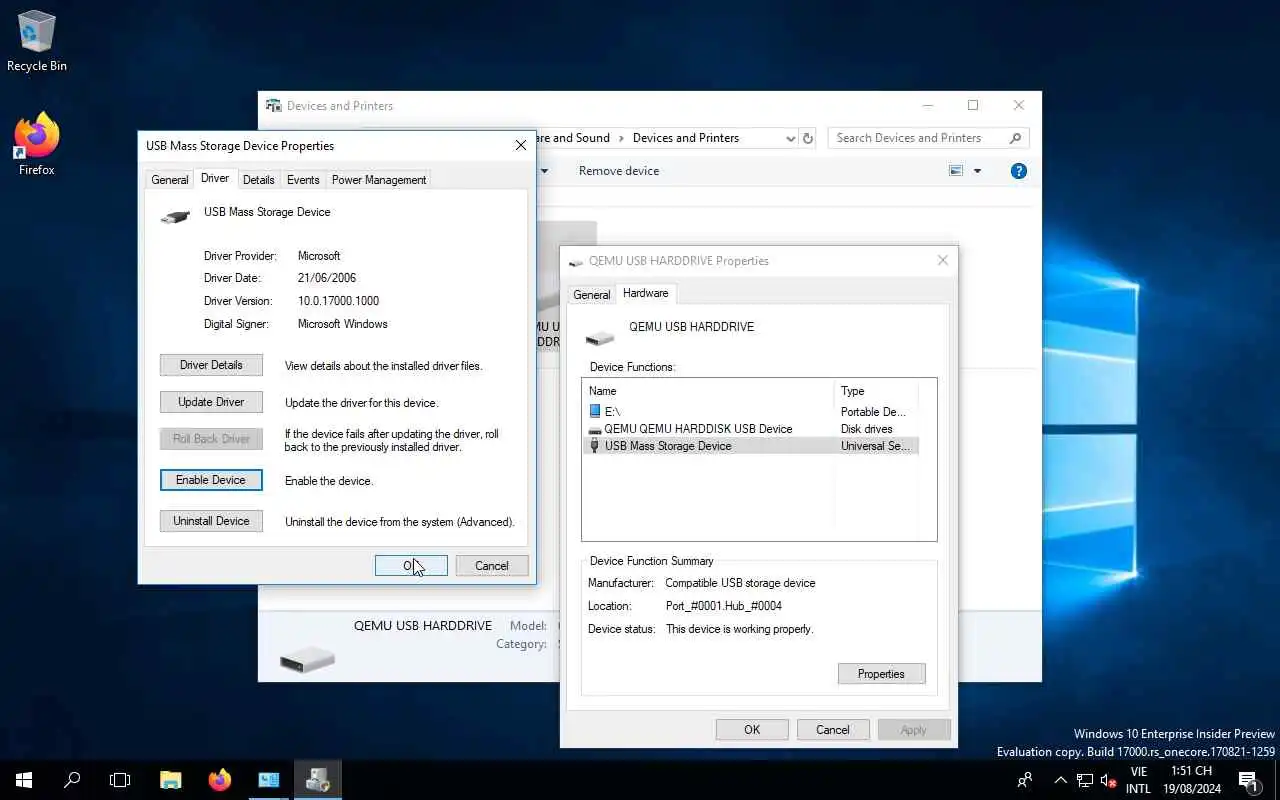Click the Devices and Printers breadcrumb
Screen dimensions: 1280x800
[686, 138]
